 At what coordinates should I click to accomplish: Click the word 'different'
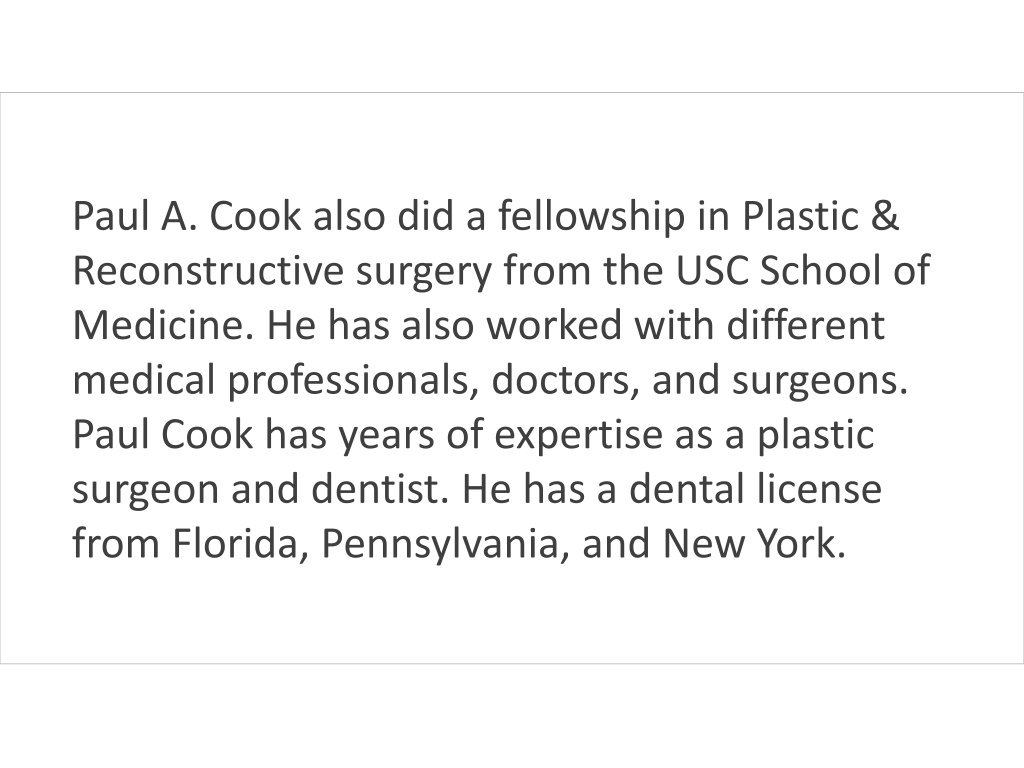point(806,325)
